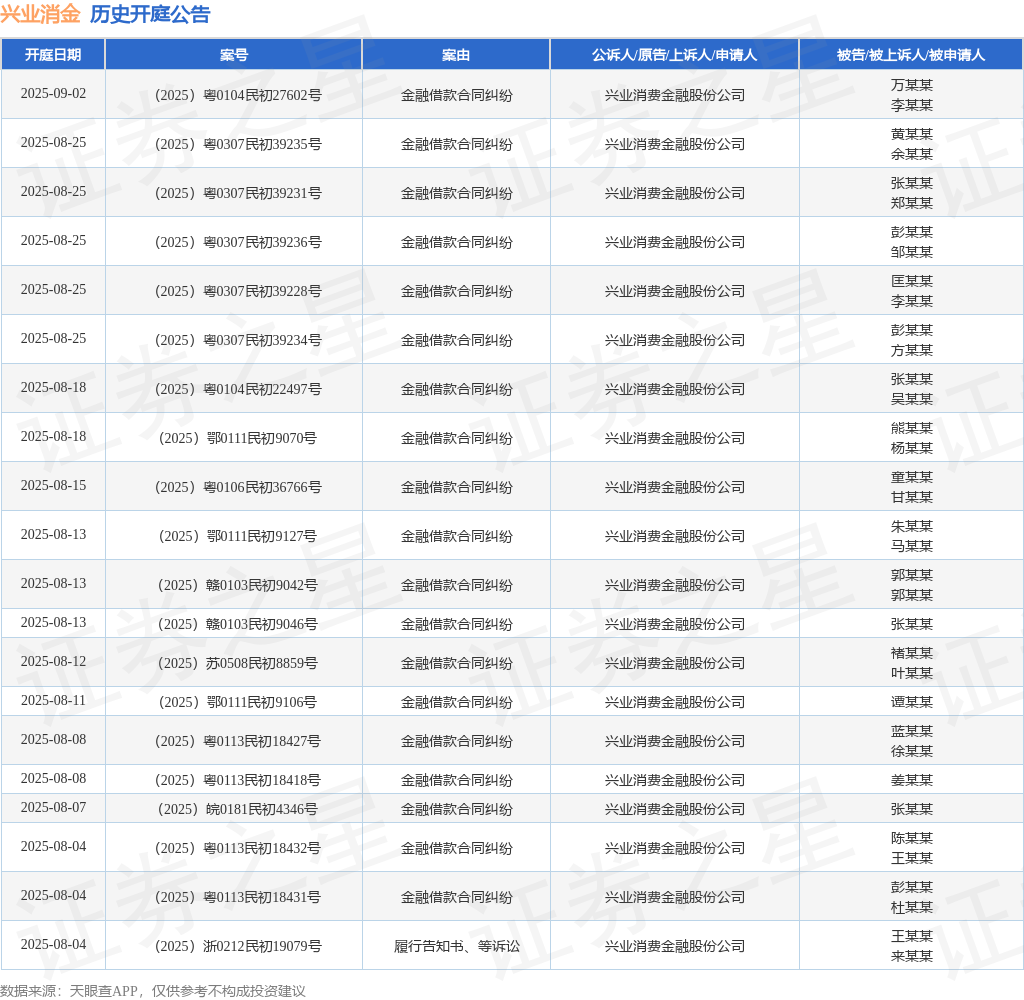
Task: Click defendant 杨某某
Action: coord(912,448)
